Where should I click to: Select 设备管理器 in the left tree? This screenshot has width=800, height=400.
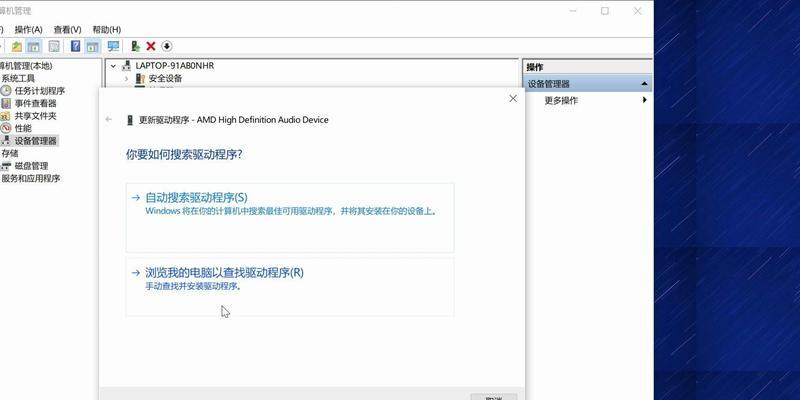[36, 141]
